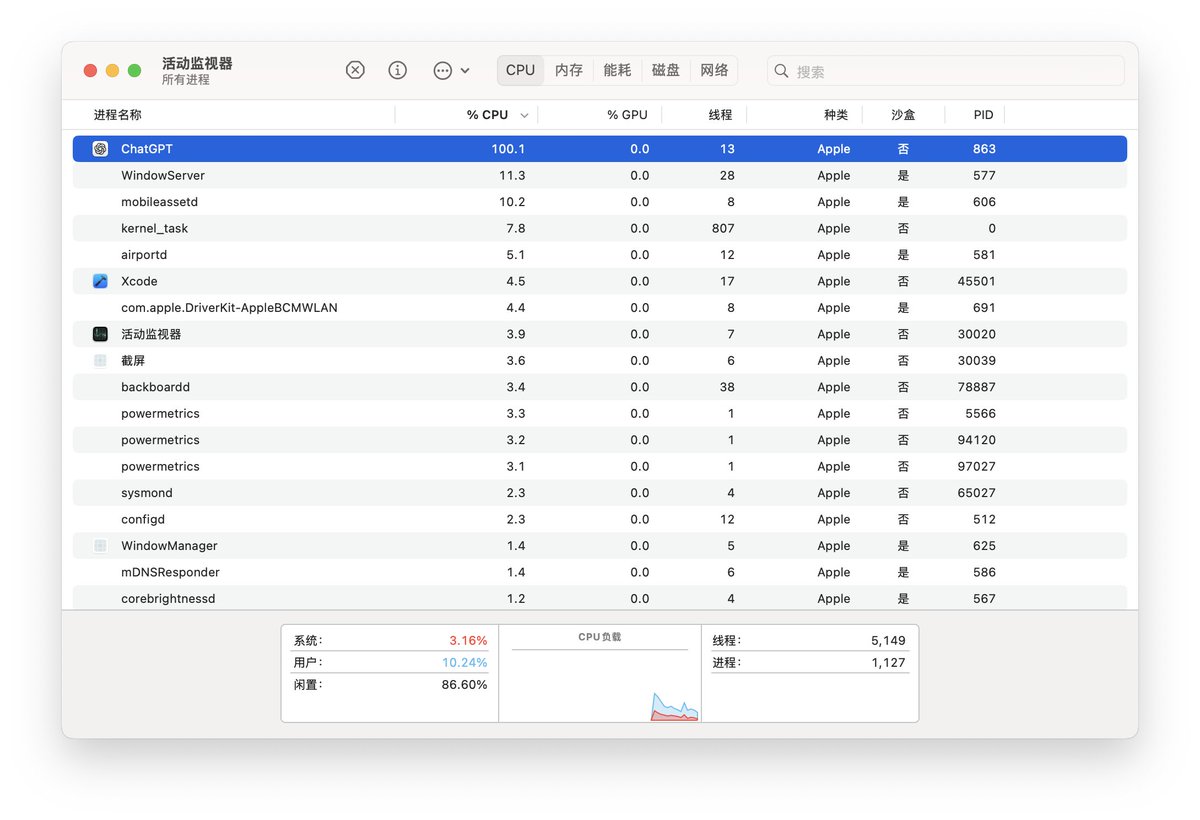Switch to the CPU tab
The width and height of the screenshot is (1200, 820).
click(520, 70)
